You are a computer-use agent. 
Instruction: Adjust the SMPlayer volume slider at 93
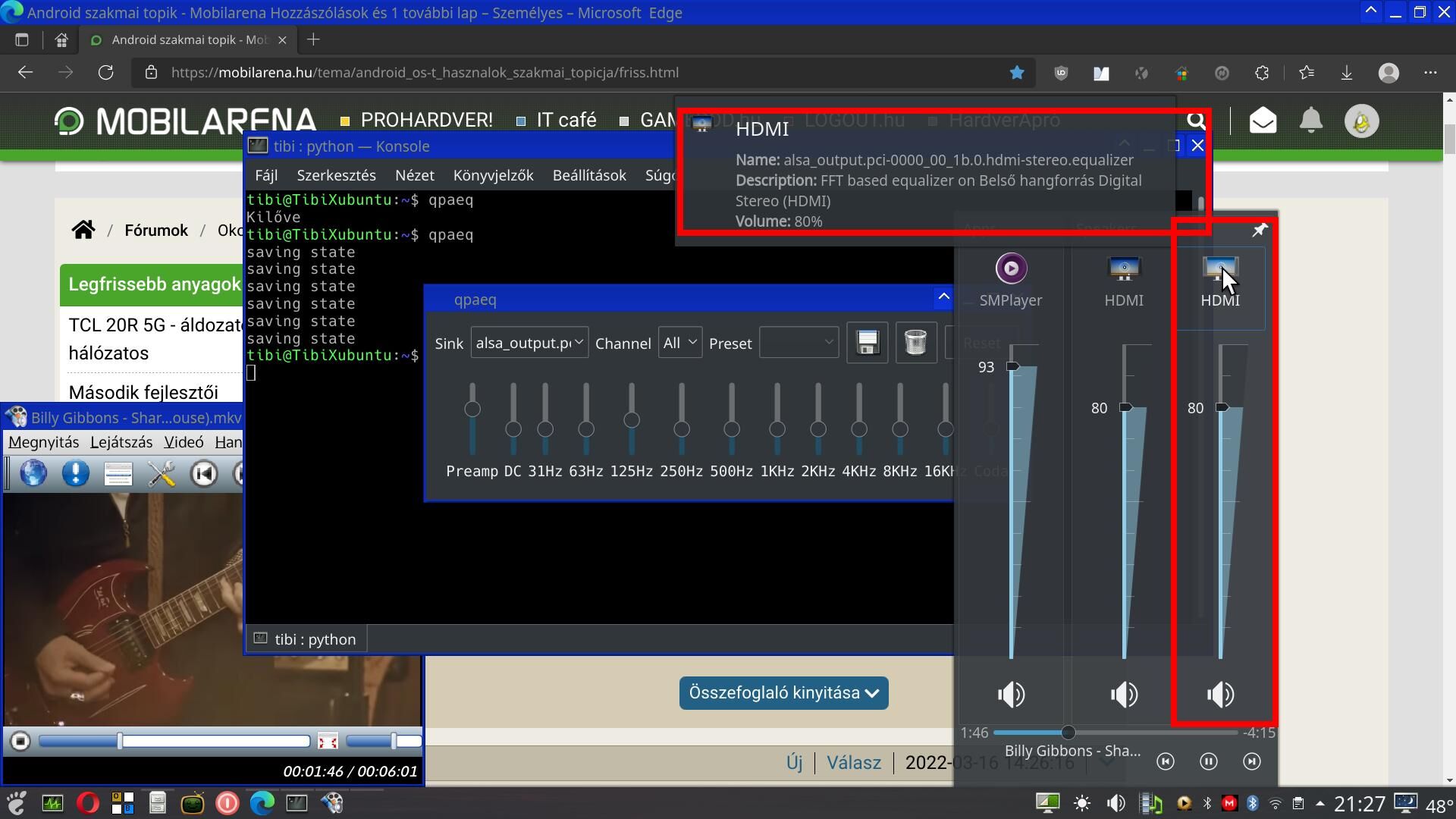1012,367
